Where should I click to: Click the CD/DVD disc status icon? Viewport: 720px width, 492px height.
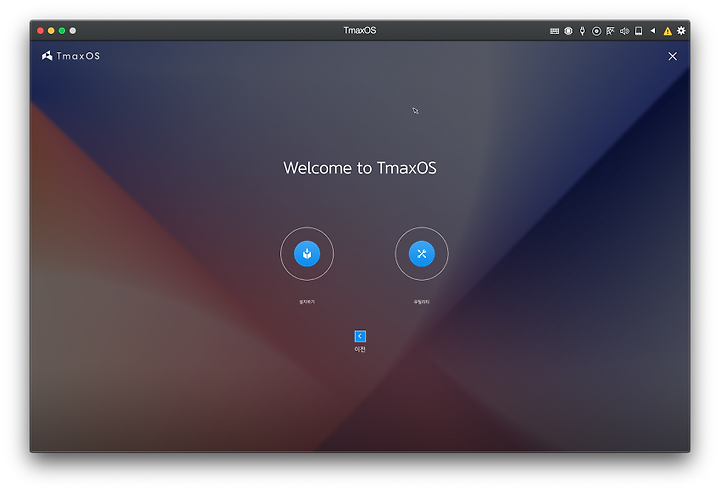596,31
